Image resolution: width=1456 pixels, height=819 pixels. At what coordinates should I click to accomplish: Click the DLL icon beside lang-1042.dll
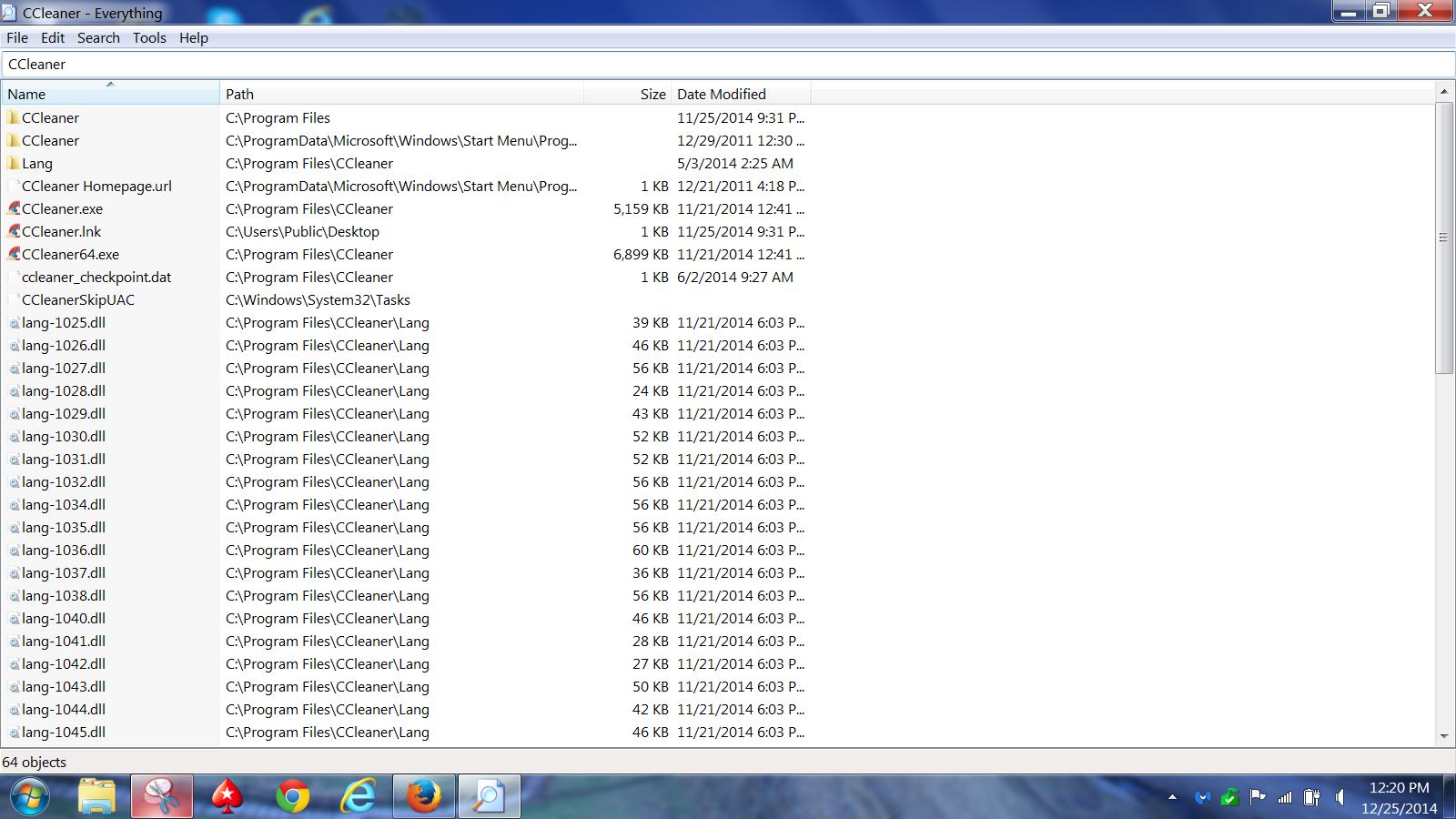pos(14,664)
